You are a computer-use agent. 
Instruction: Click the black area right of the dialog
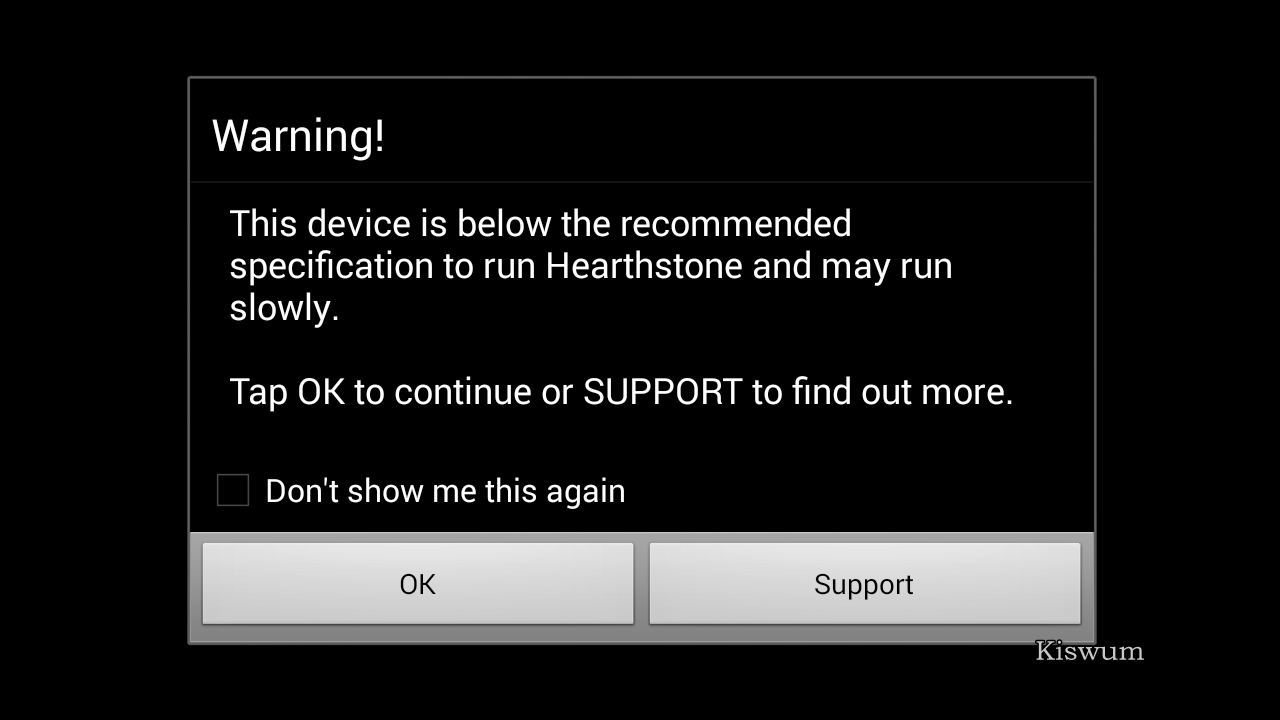[1188, 360]
